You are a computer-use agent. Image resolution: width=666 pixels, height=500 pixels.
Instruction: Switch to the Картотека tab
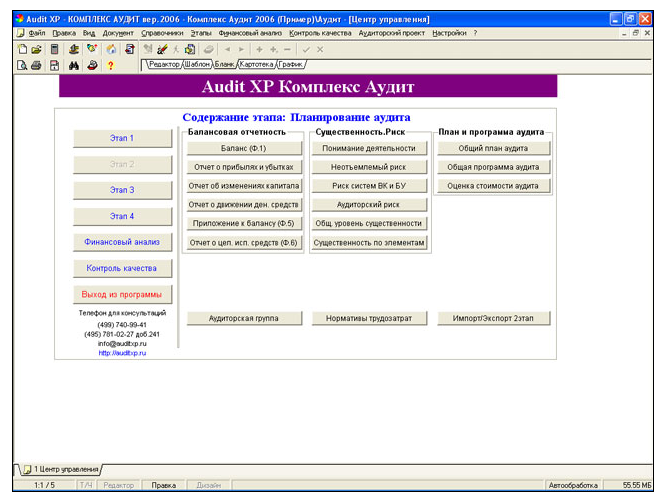click(257, 64)
